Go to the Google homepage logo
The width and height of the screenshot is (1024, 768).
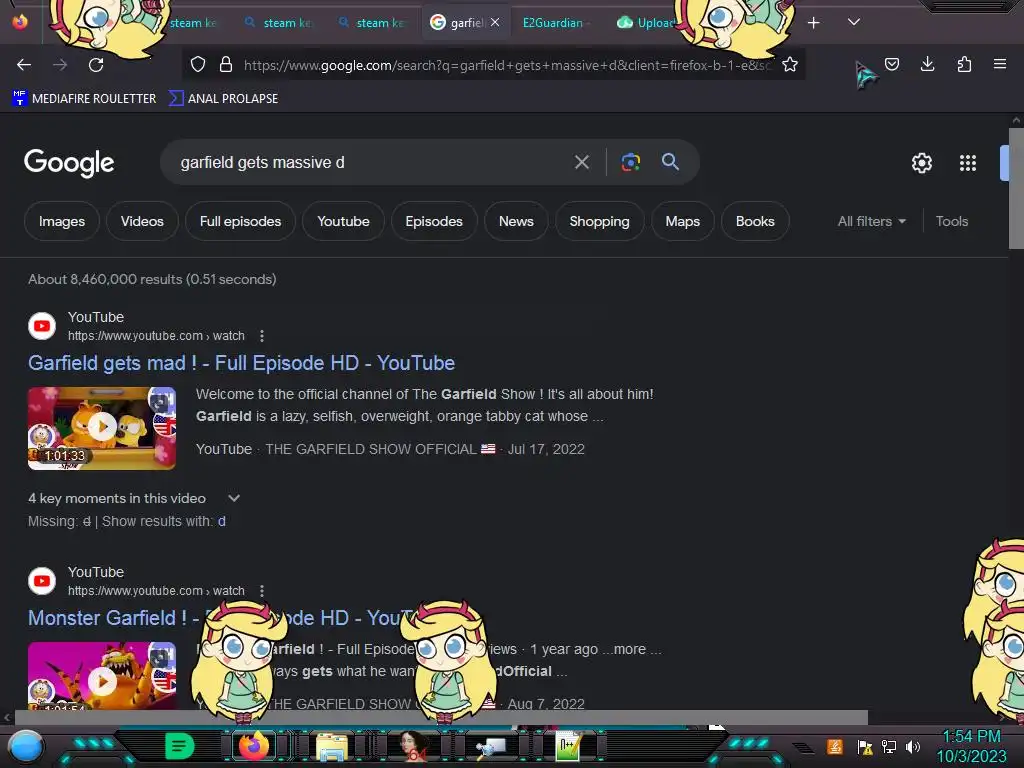point(69,163)
